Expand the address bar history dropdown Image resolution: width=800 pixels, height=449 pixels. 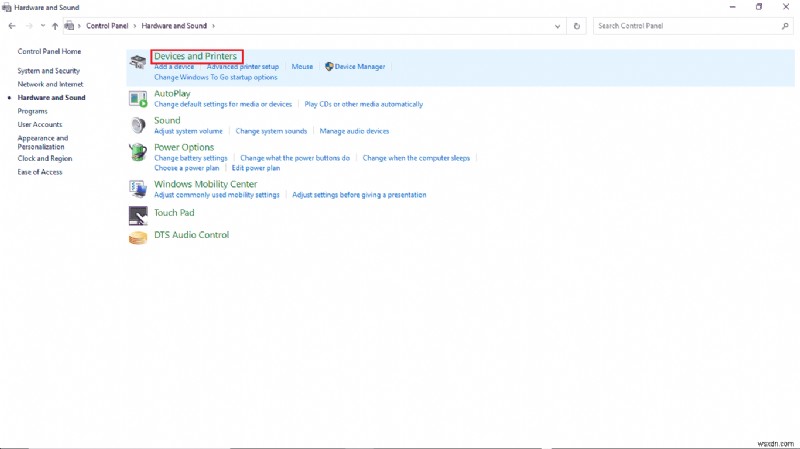557,26
